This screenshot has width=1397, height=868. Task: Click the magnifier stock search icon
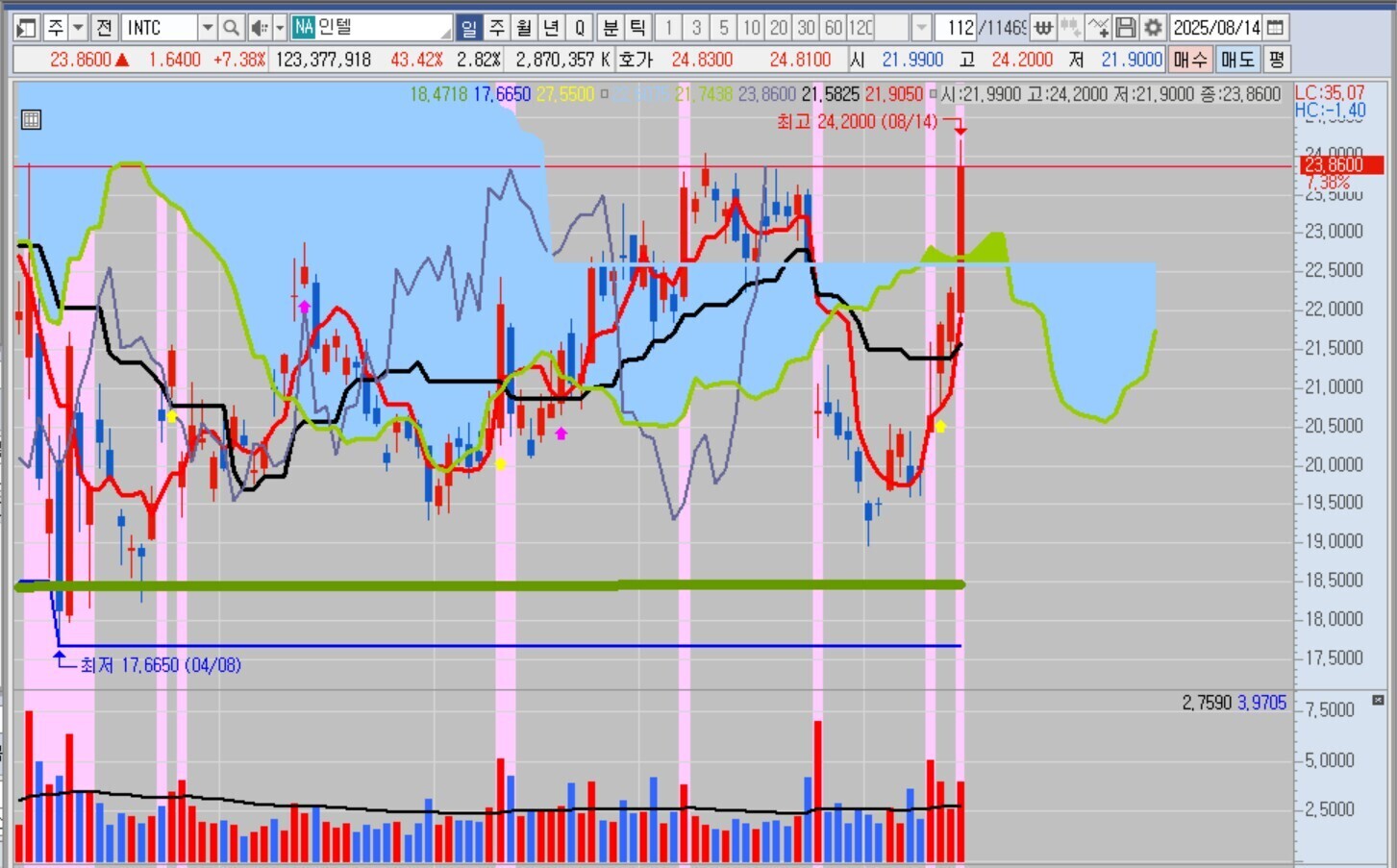click(x=231, y=28)
